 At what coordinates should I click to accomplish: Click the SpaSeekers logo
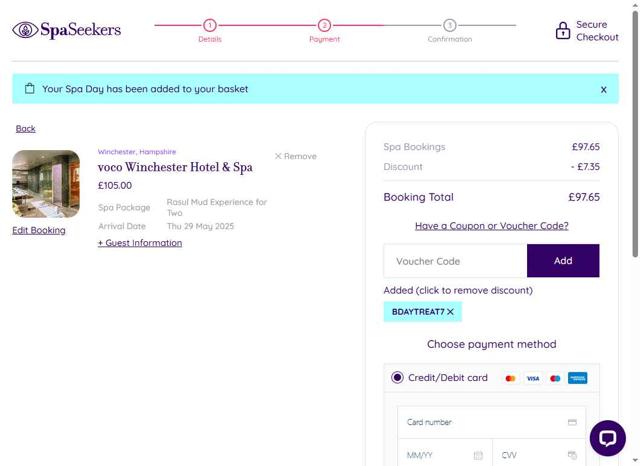tap(67, 30)
